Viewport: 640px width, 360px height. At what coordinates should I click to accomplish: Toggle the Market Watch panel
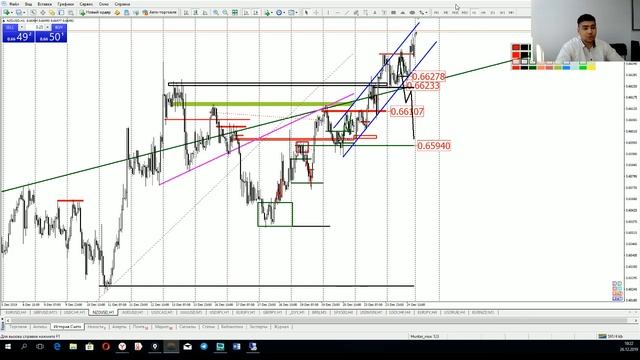click(33, 12)
